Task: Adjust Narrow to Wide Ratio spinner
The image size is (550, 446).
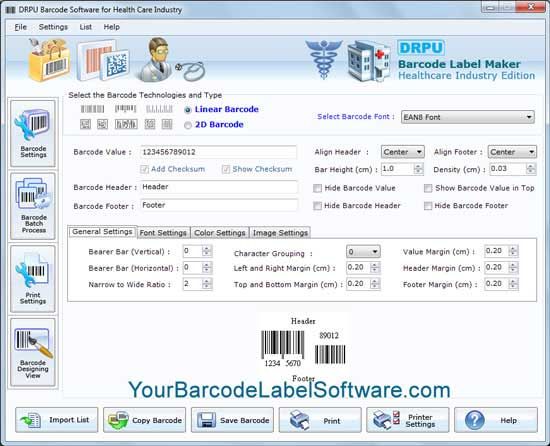Action: pos(207,284)
